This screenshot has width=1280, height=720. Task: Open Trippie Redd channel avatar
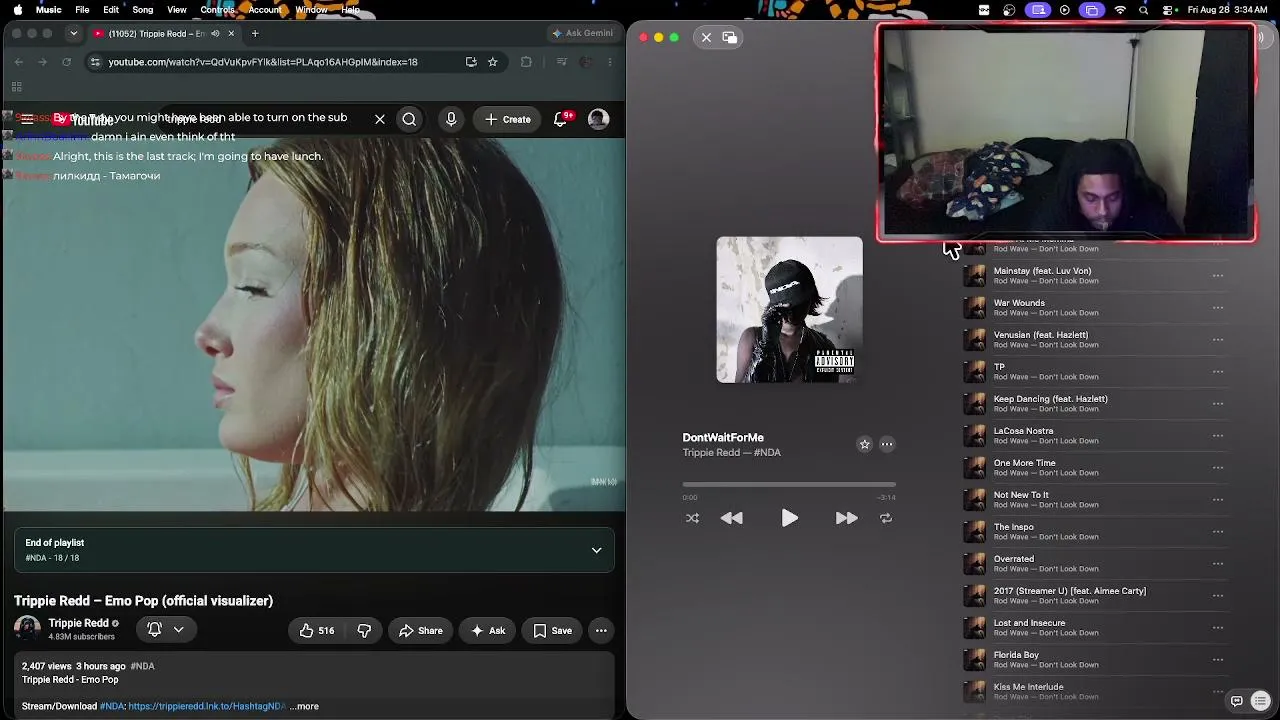tap(28, 629)
